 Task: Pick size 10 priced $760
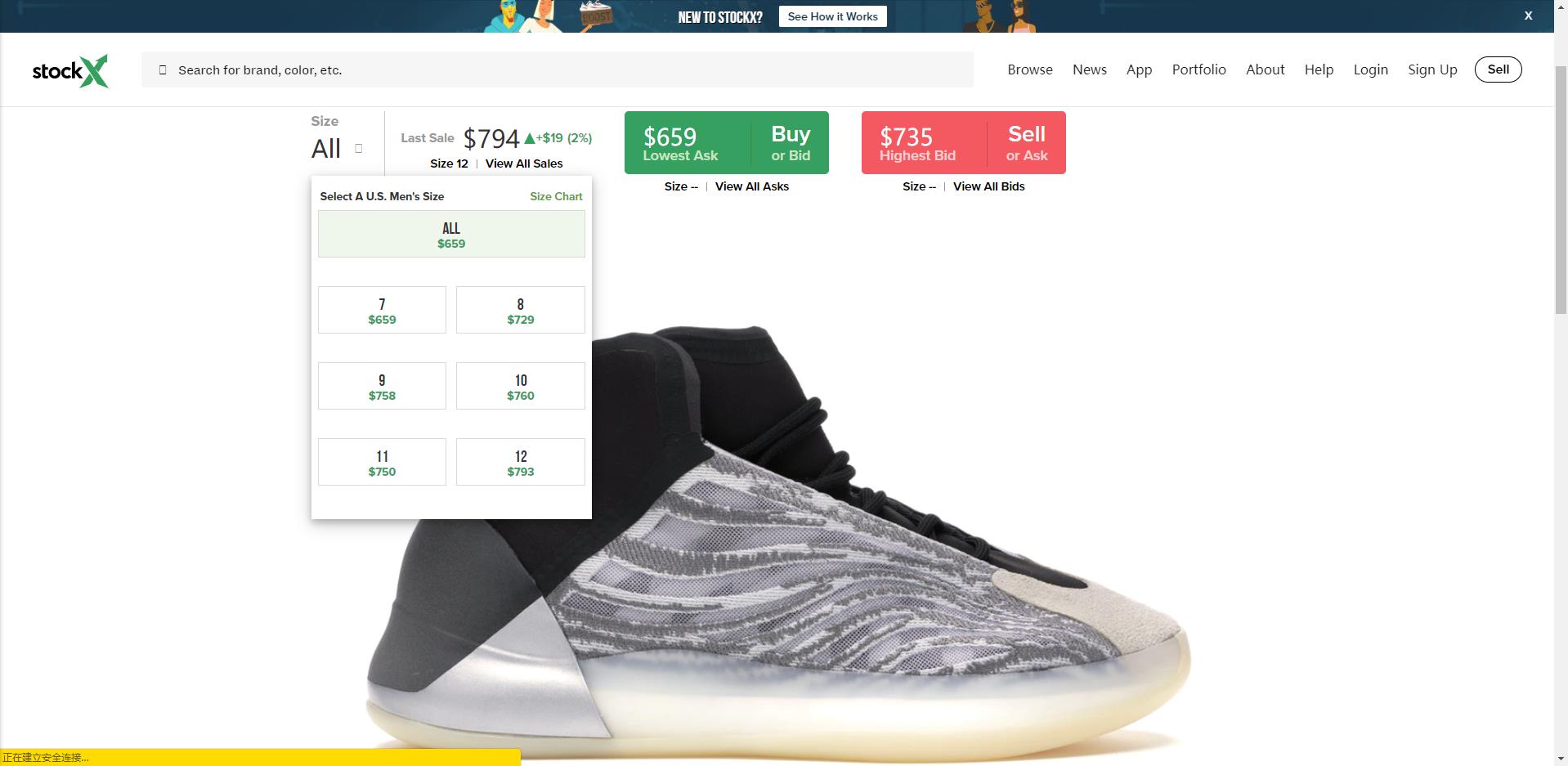[x=520, y=386]
